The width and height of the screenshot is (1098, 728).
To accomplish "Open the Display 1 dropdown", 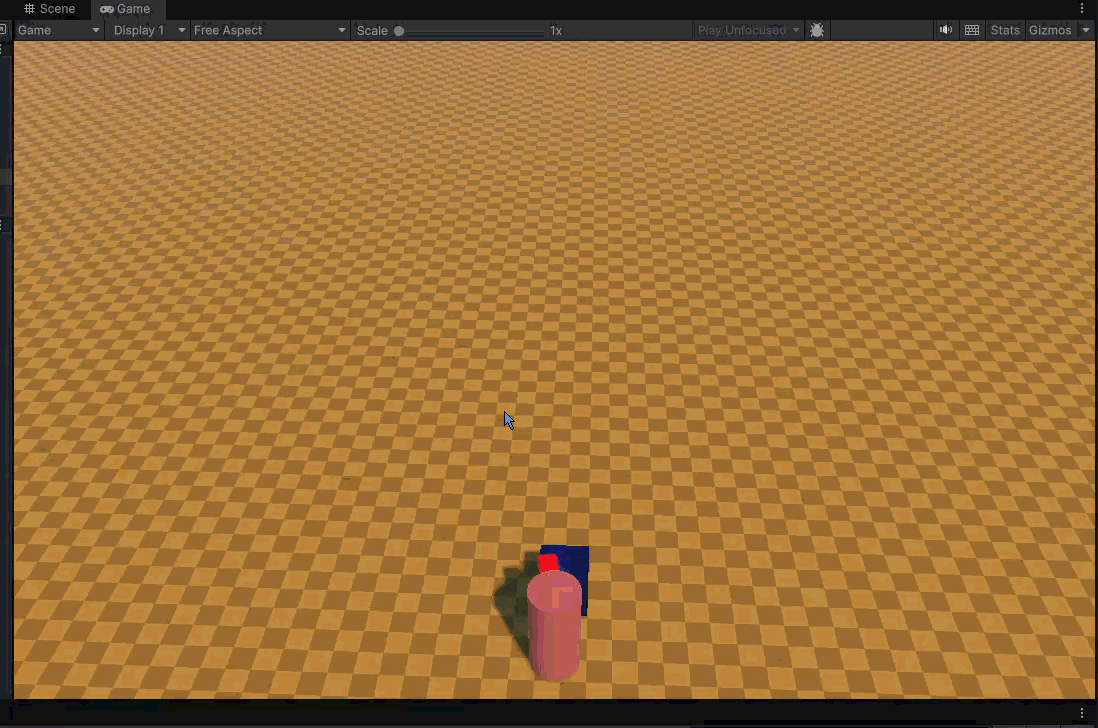I will [148, 30].
